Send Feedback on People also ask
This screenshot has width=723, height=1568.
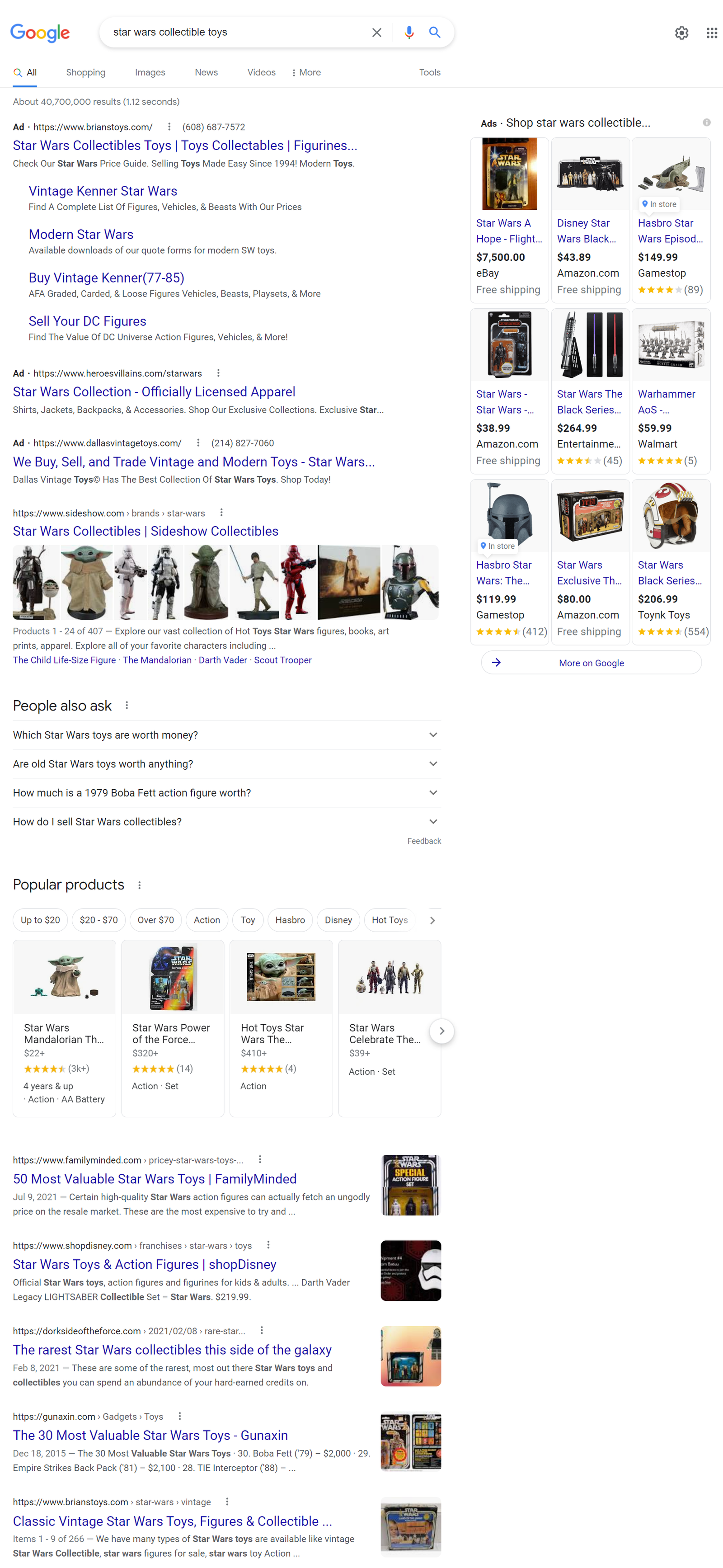tap(424, 841)
